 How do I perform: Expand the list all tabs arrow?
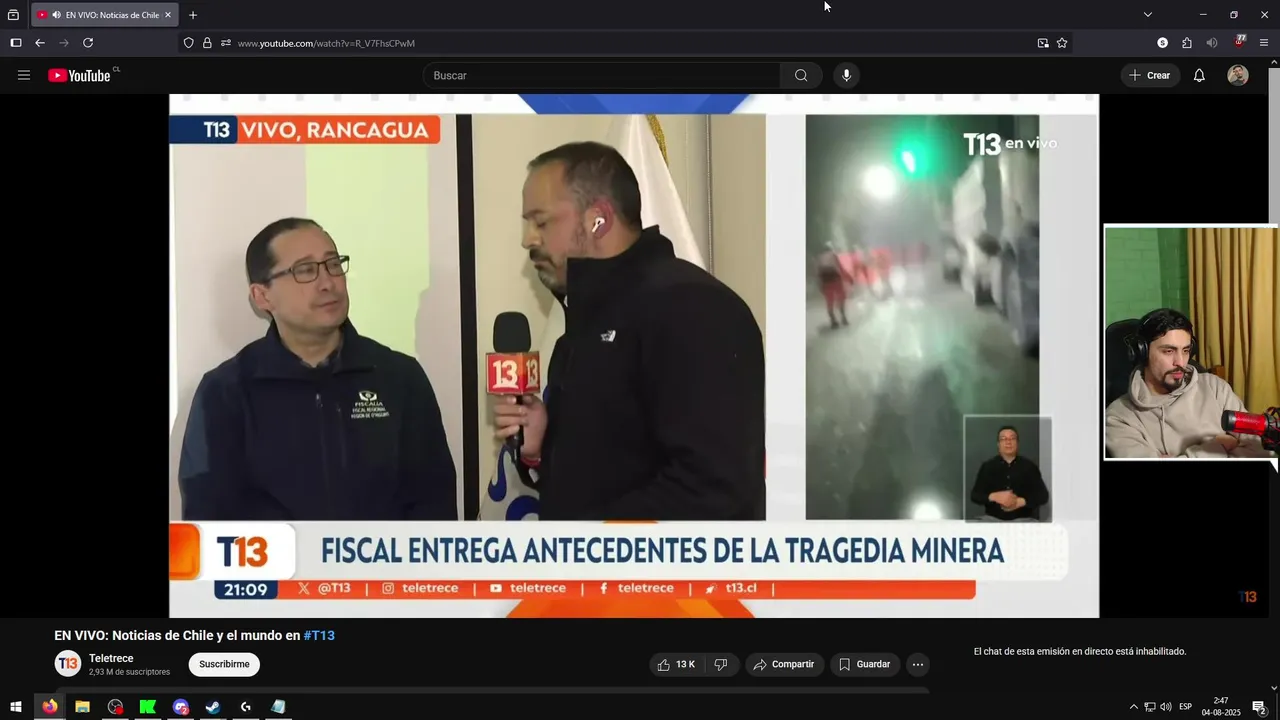coord(1148,15)
